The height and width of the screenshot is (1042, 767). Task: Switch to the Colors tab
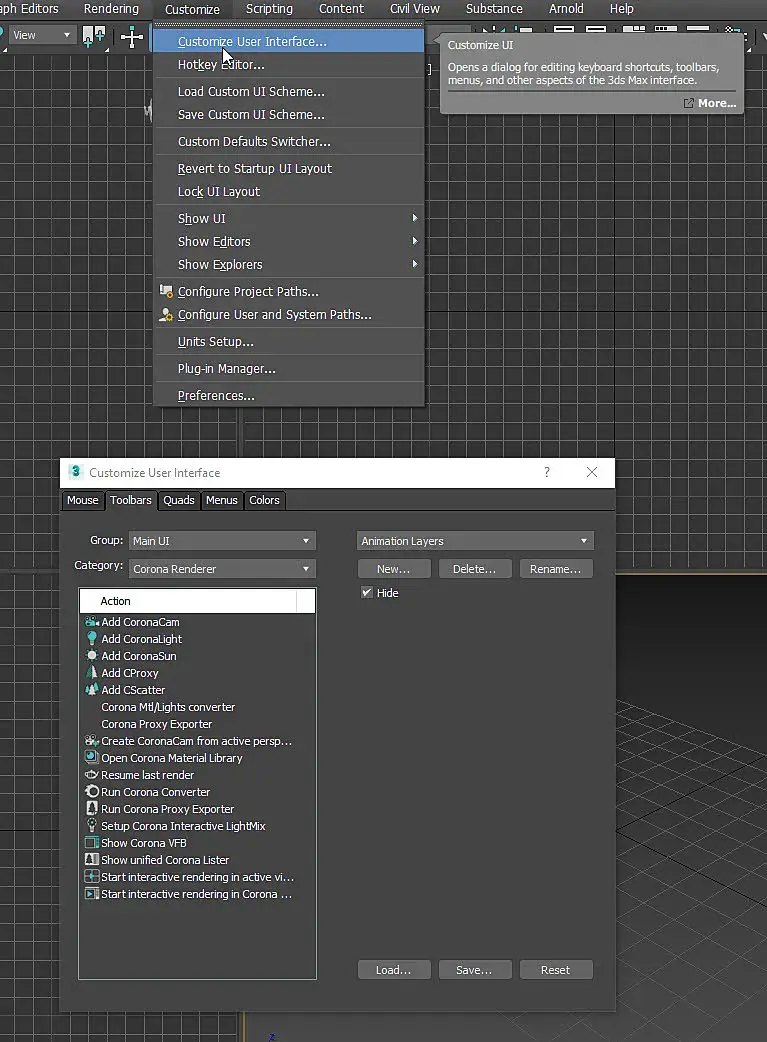pos(265,500)
